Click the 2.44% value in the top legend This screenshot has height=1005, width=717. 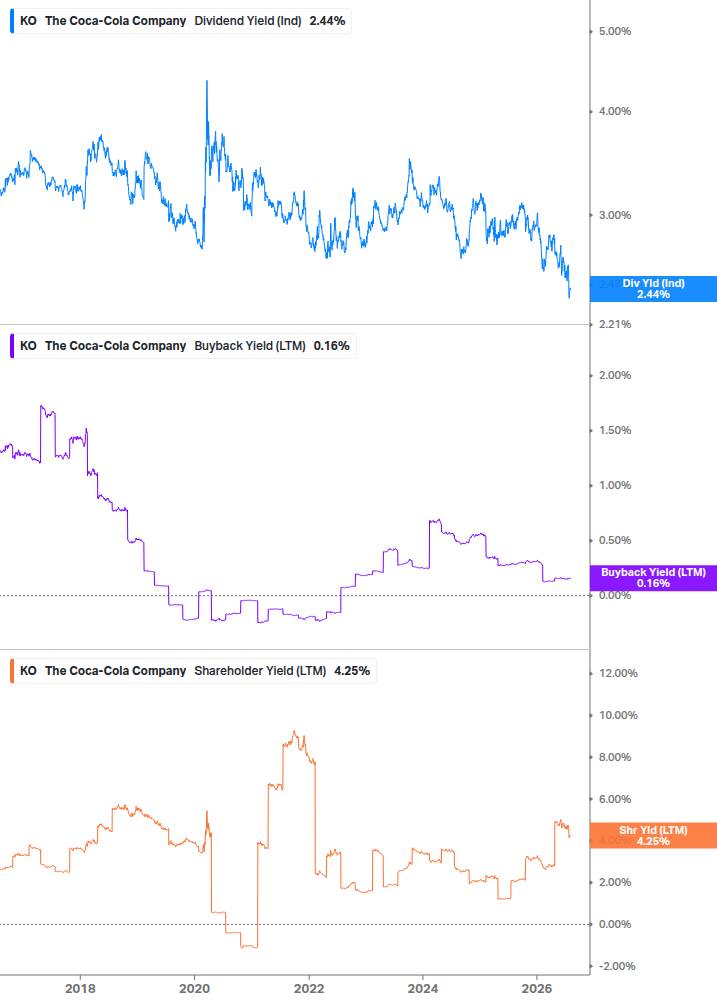tap(327, 21)
